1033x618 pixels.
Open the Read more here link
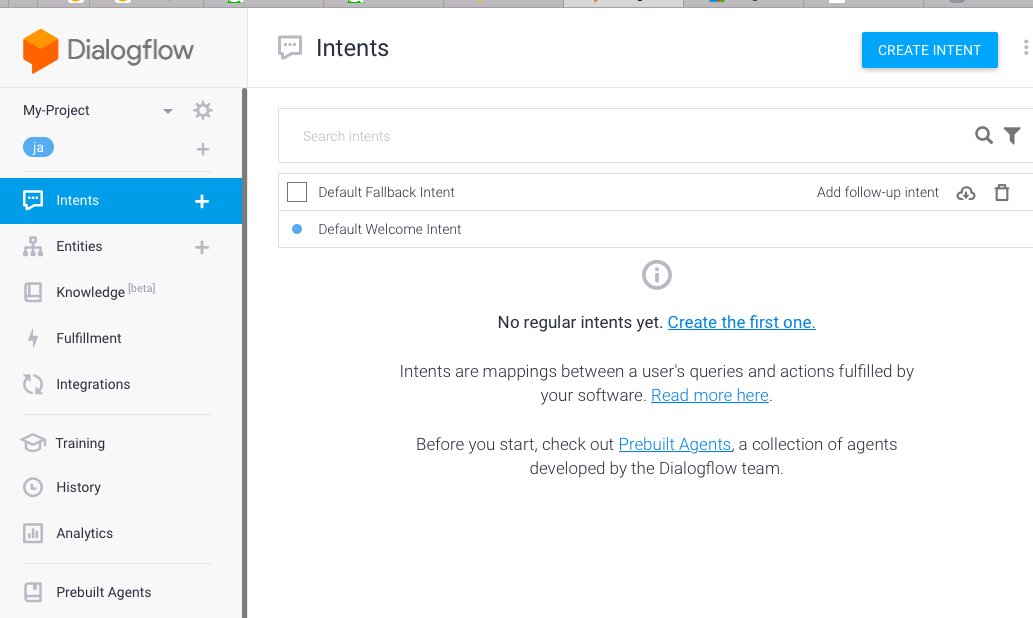coord(710,395)
